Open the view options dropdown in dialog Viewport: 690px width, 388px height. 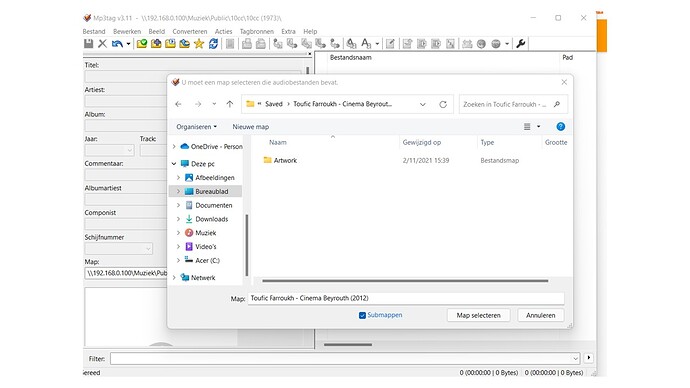(x=538, y=127)
